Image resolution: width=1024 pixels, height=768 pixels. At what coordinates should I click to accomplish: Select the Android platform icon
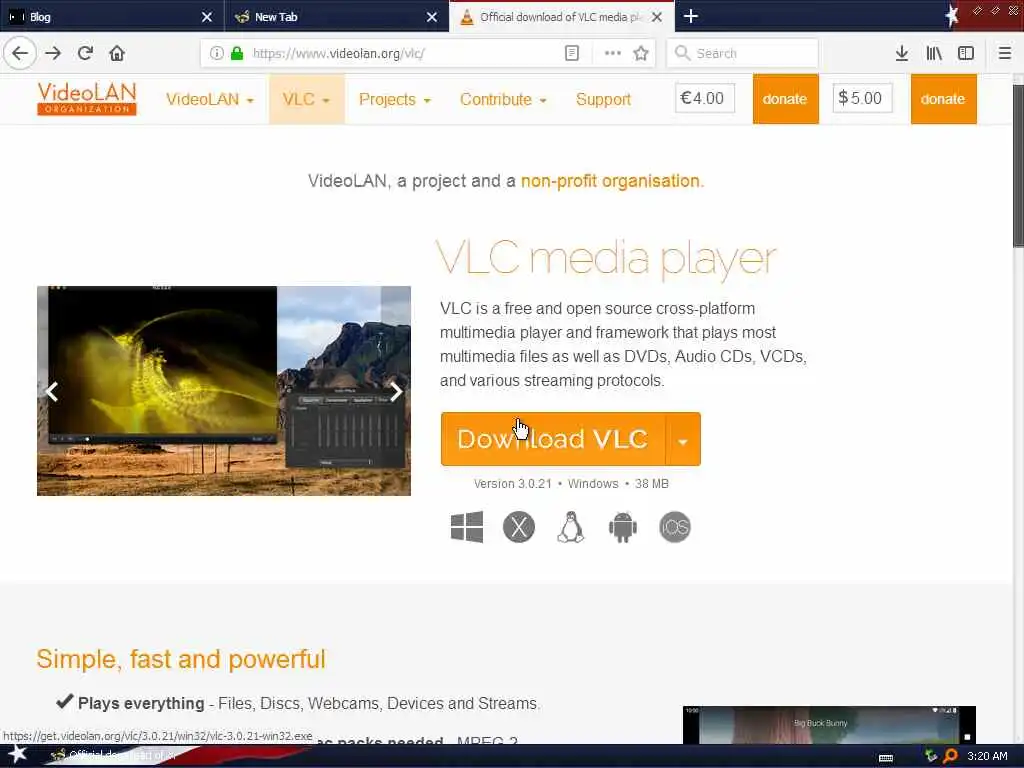(622, 527)
